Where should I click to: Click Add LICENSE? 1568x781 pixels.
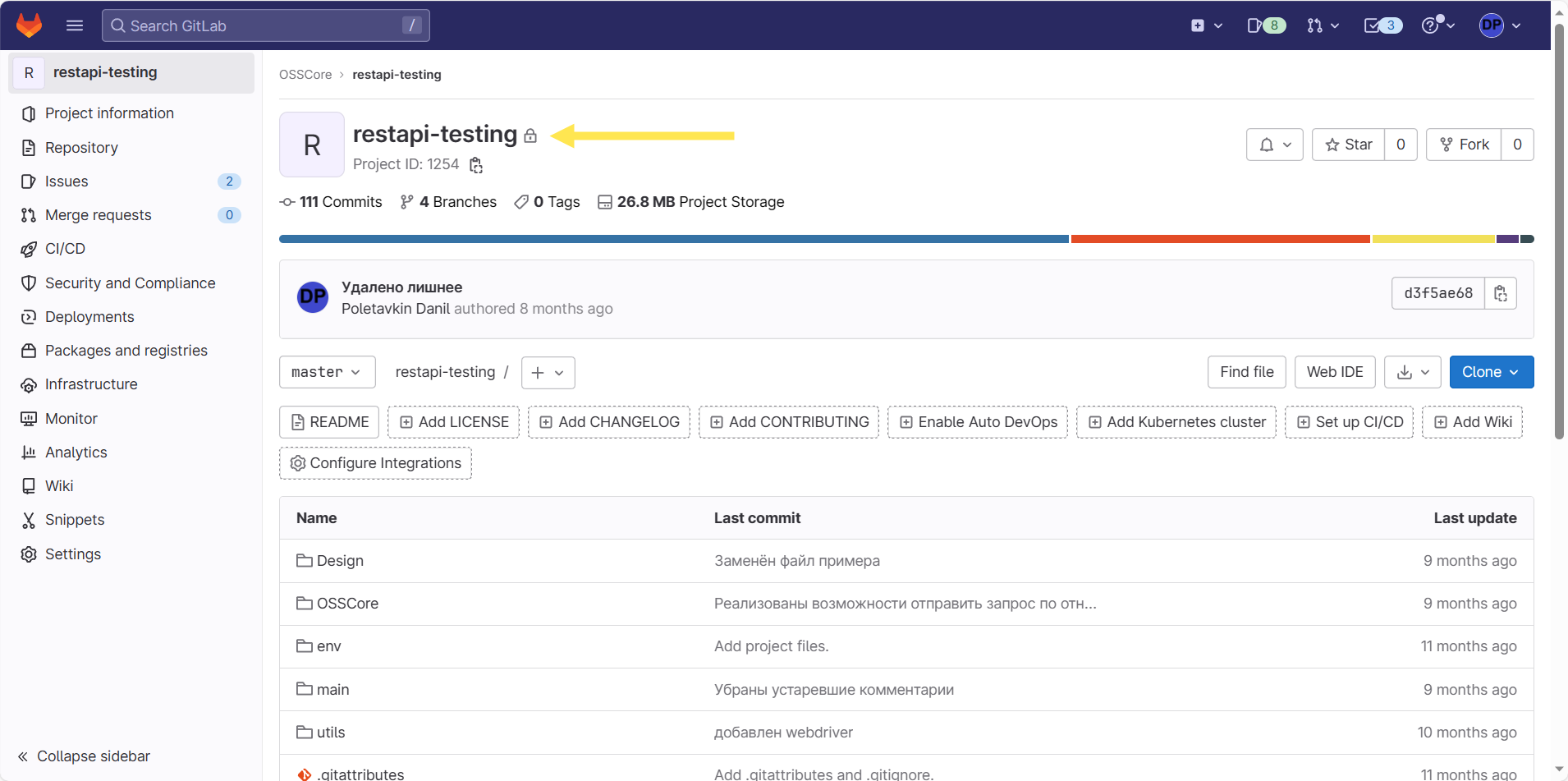454,422
